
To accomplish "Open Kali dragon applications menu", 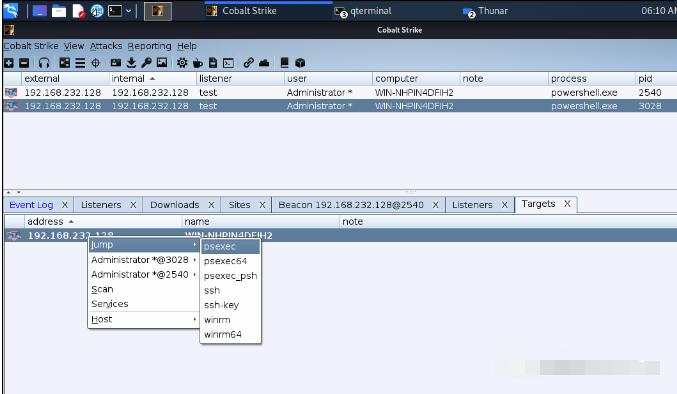I will click(10, 11).
